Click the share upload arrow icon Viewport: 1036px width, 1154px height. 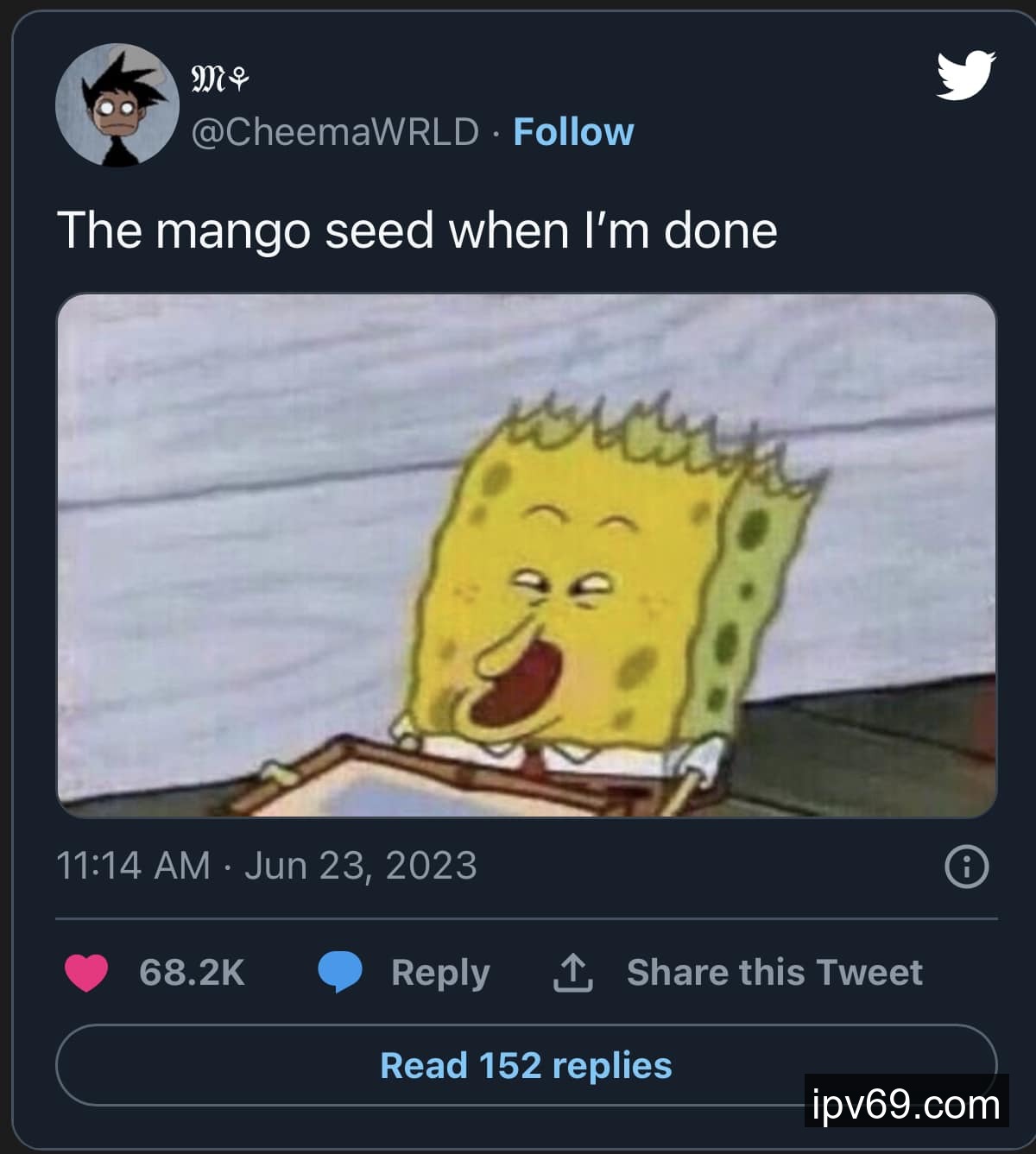572,973
